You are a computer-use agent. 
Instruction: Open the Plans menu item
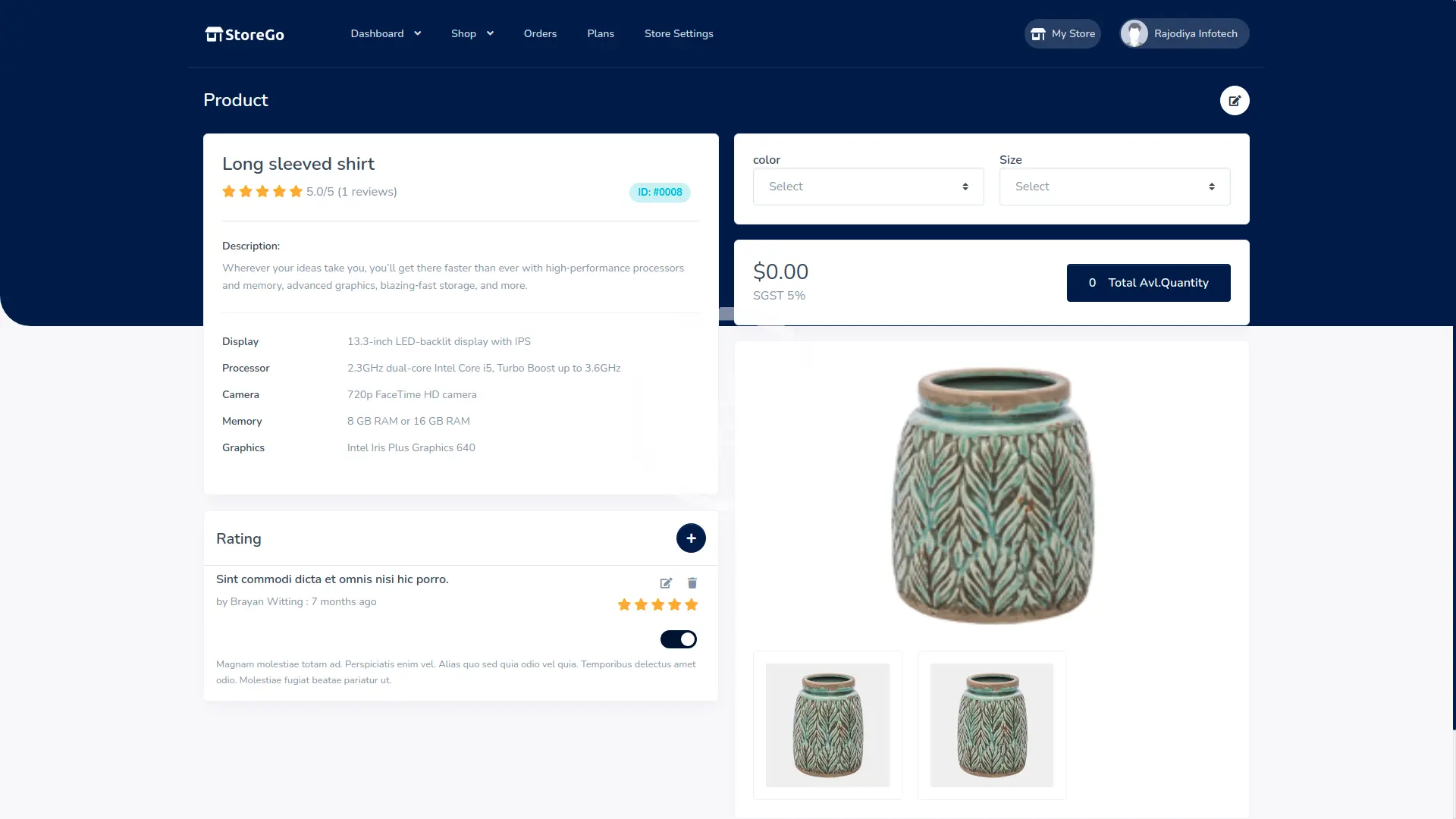point(601,33)
